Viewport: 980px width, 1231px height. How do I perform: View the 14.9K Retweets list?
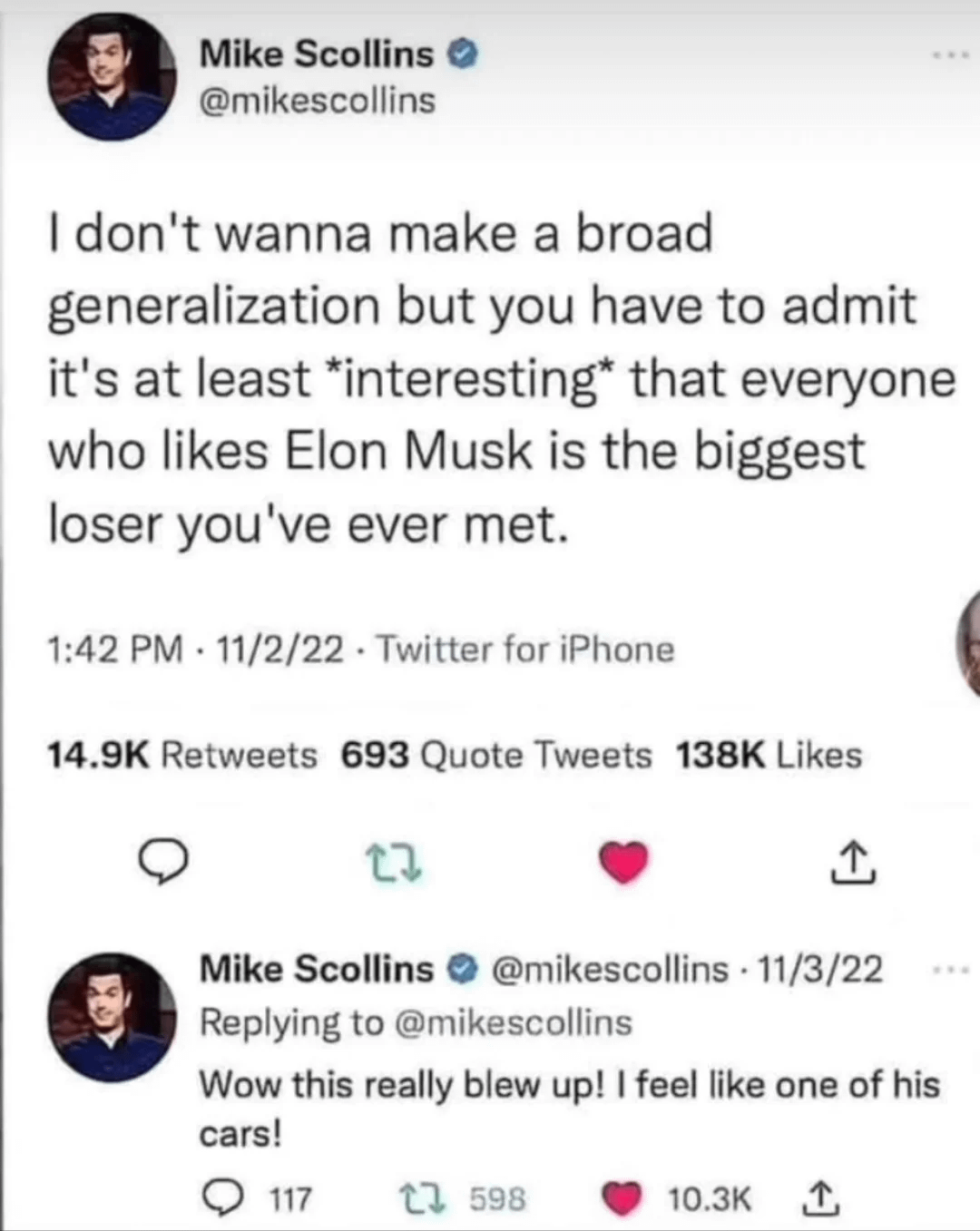181,755
